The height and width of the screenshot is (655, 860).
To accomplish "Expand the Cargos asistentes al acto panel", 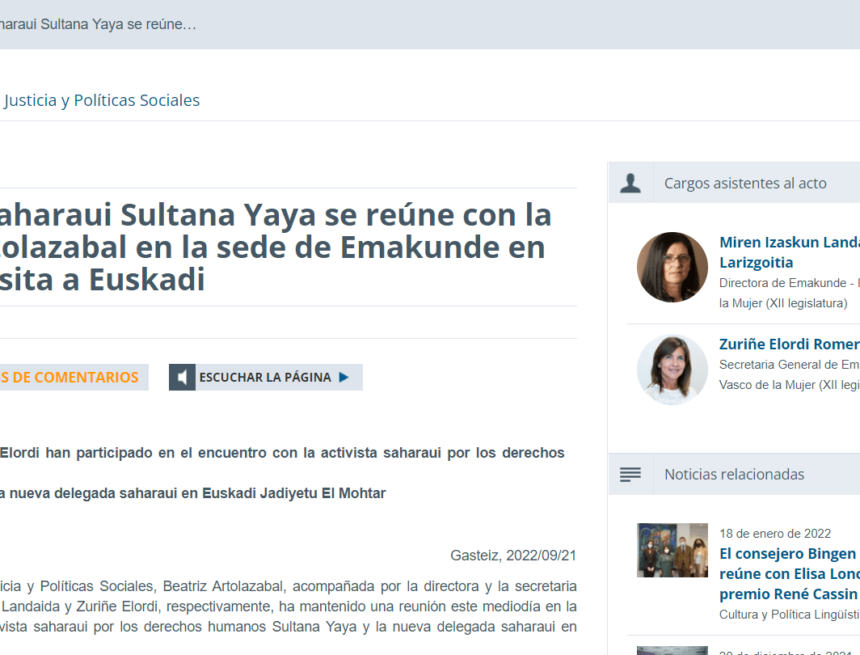I will click(744, 182).
